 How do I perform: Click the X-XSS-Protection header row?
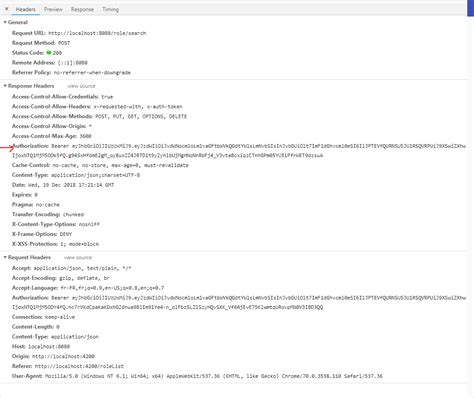[55, 244]
